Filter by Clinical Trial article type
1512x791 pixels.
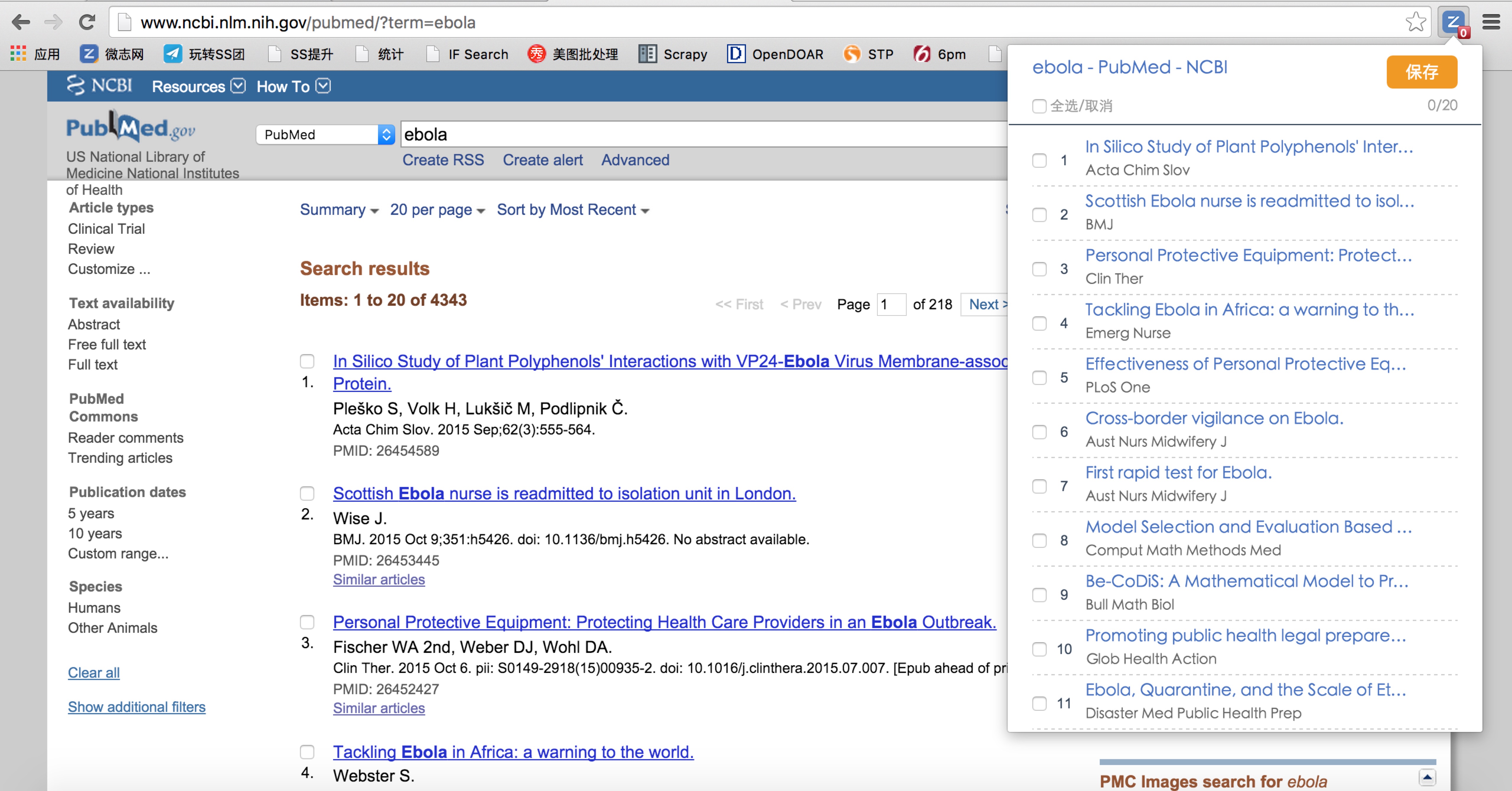point(106,228)
